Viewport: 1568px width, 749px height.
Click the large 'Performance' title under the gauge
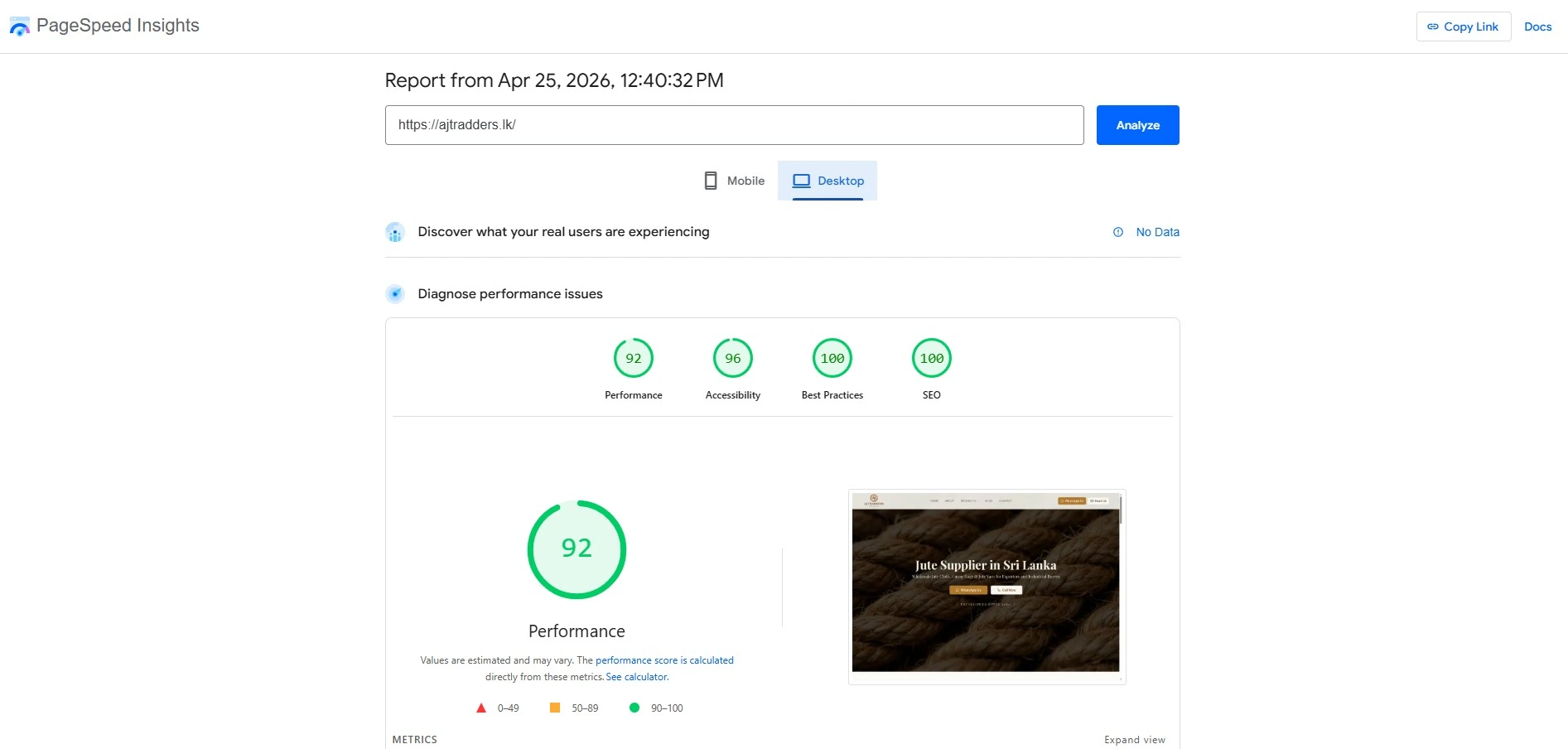pos(577,631)
